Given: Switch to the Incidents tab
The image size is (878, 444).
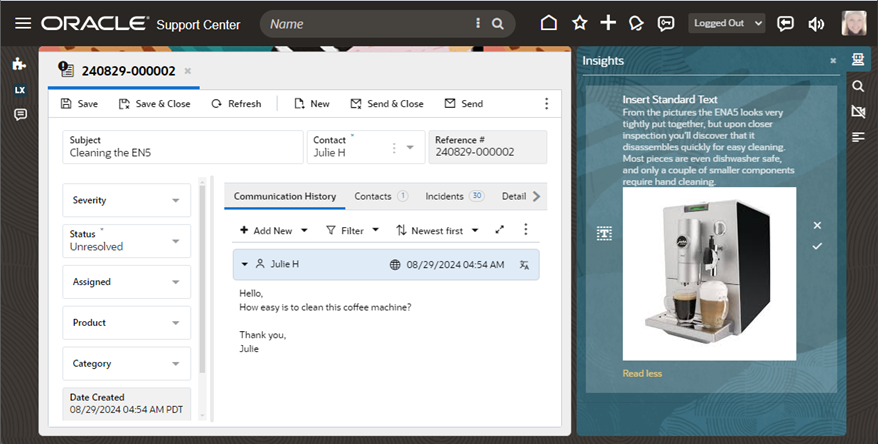Looking at the screenshot, I should point(455,196).
